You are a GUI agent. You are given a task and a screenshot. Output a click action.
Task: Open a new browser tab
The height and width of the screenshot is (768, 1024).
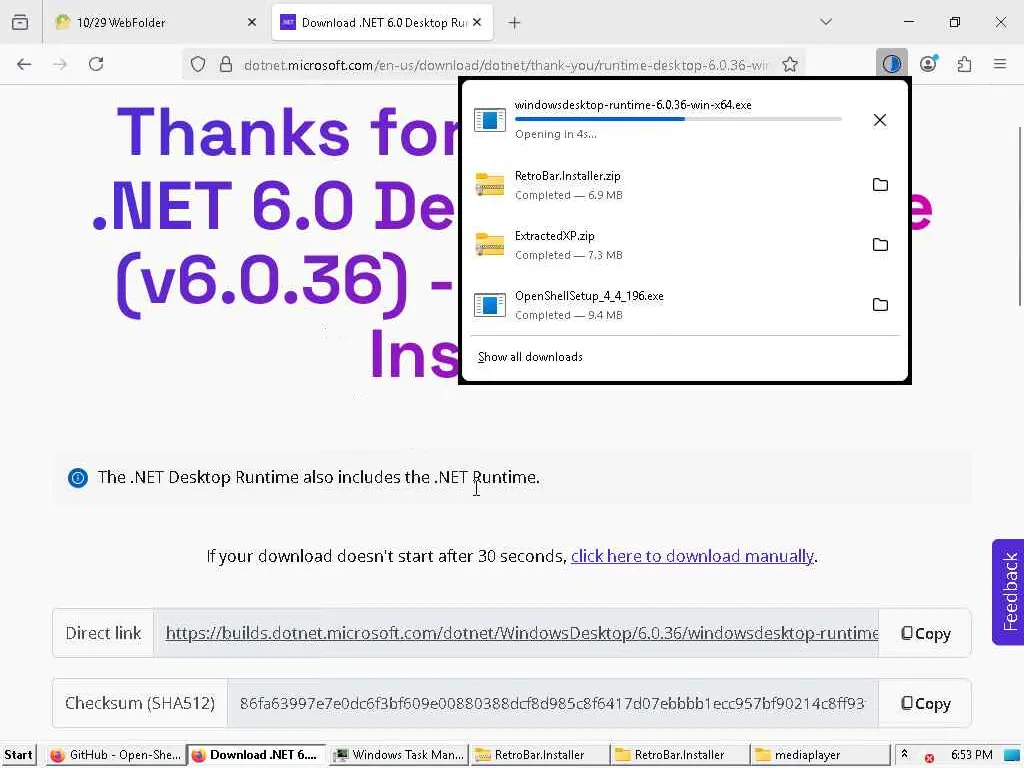click(x=515, y=23)
